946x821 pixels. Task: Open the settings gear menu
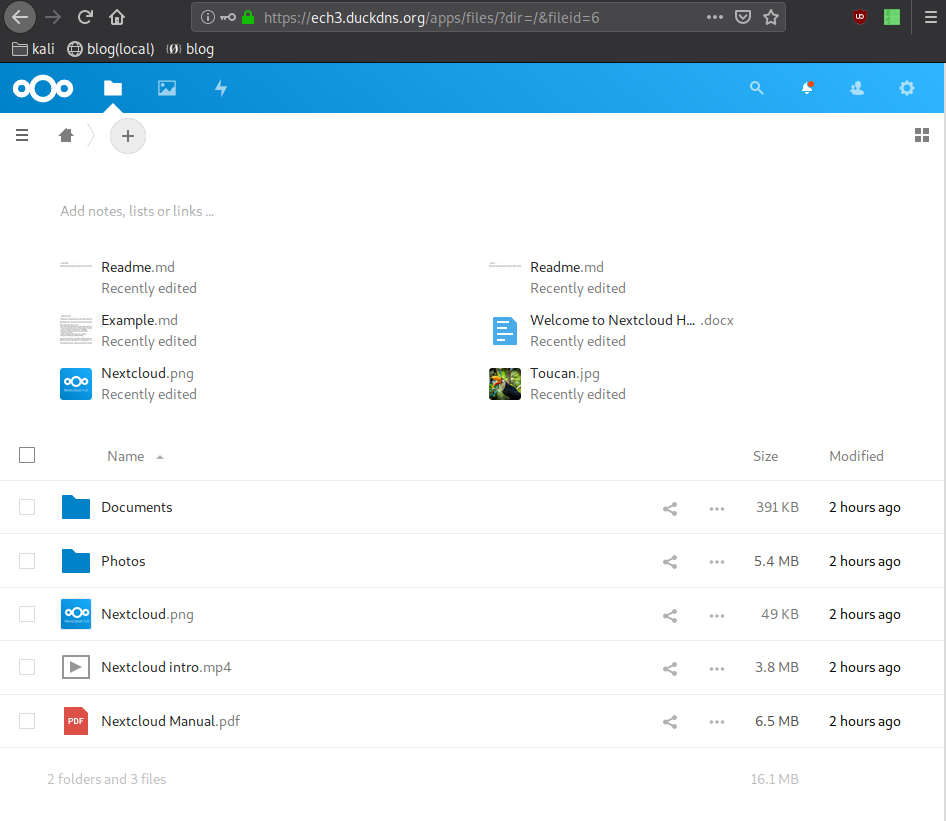pyautogui.click(x=907, y=88)
